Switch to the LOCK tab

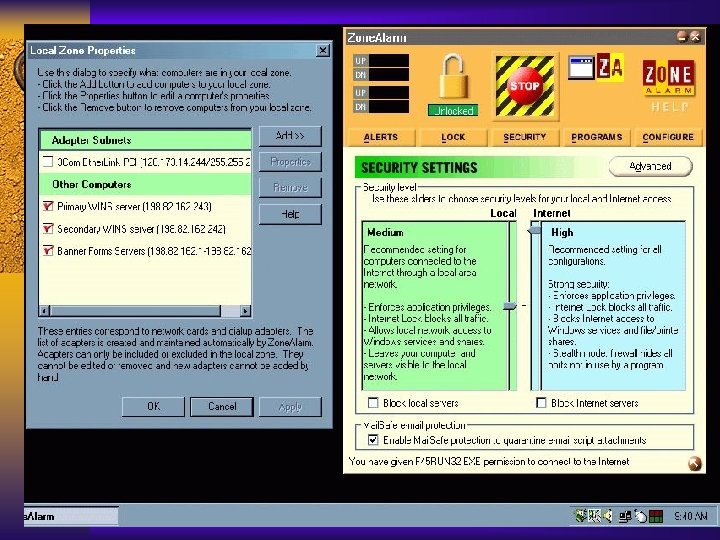click(x=453, y=137)
